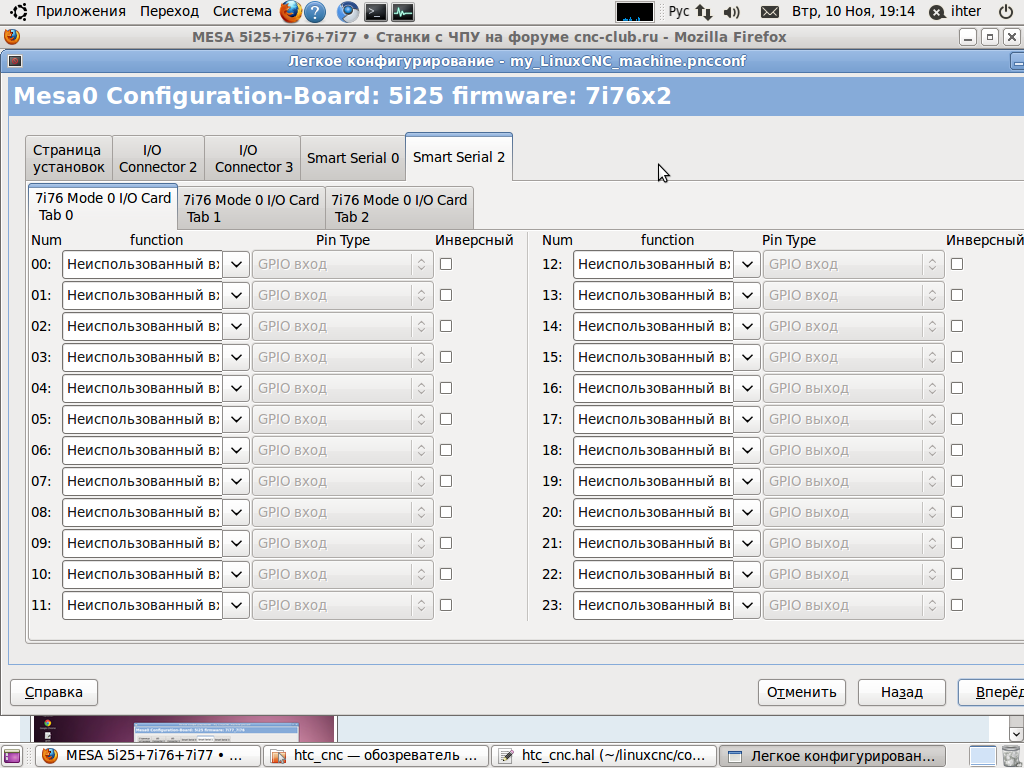Screen dimensions: 1024x768
Task: Open the trash icon in bottom panel
Action: tap(1011, 756)
